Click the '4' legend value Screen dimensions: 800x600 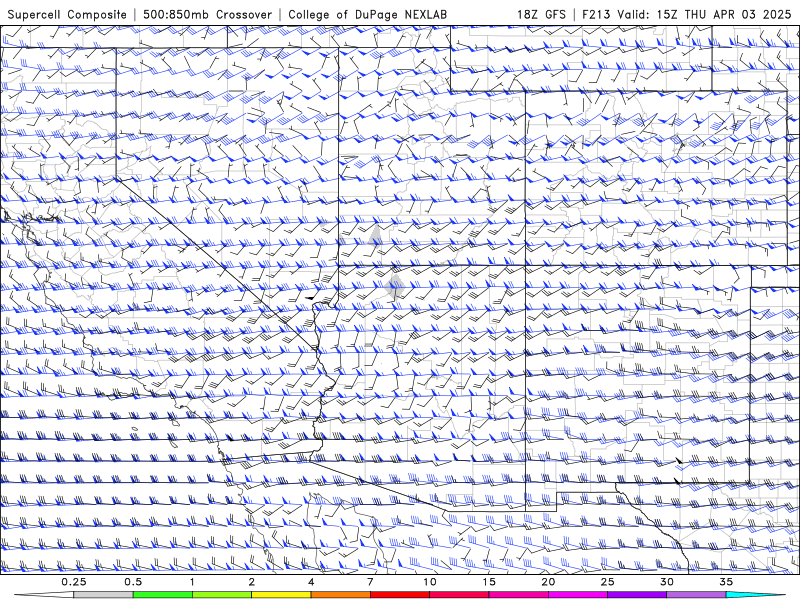(x=311, y=582)
